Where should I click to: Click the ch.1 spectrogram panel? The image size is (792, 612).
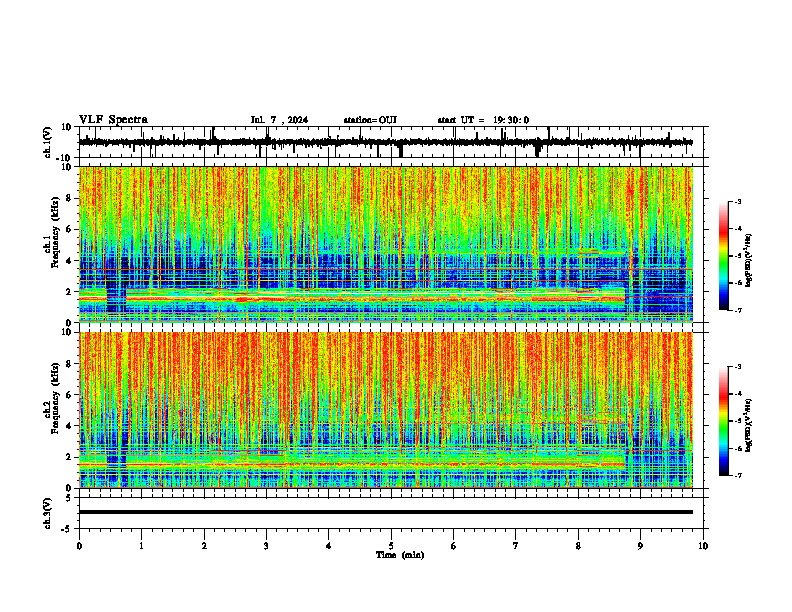click(x=386, y=244)
